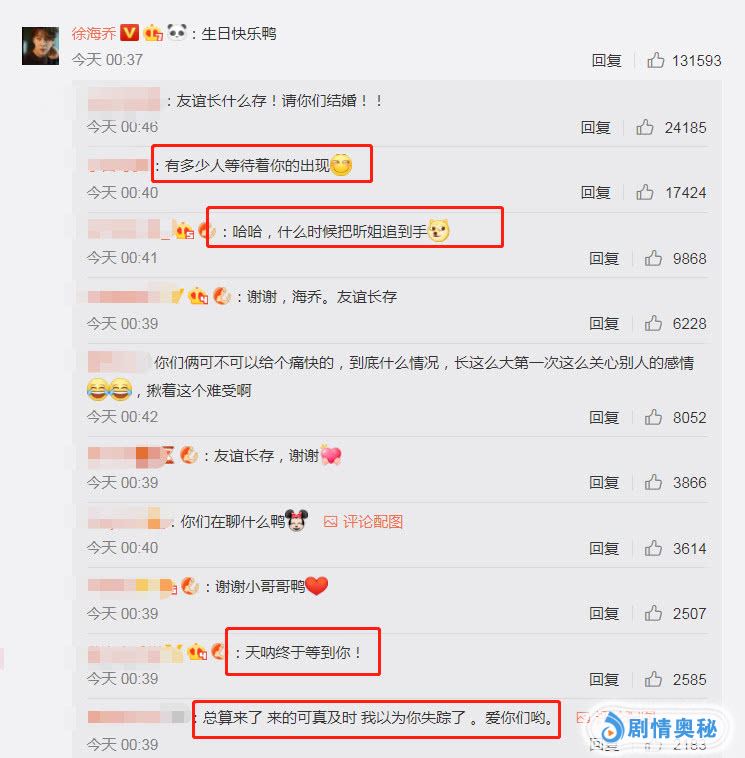Click thumbs-up icon beside 6228

point(653,323)
